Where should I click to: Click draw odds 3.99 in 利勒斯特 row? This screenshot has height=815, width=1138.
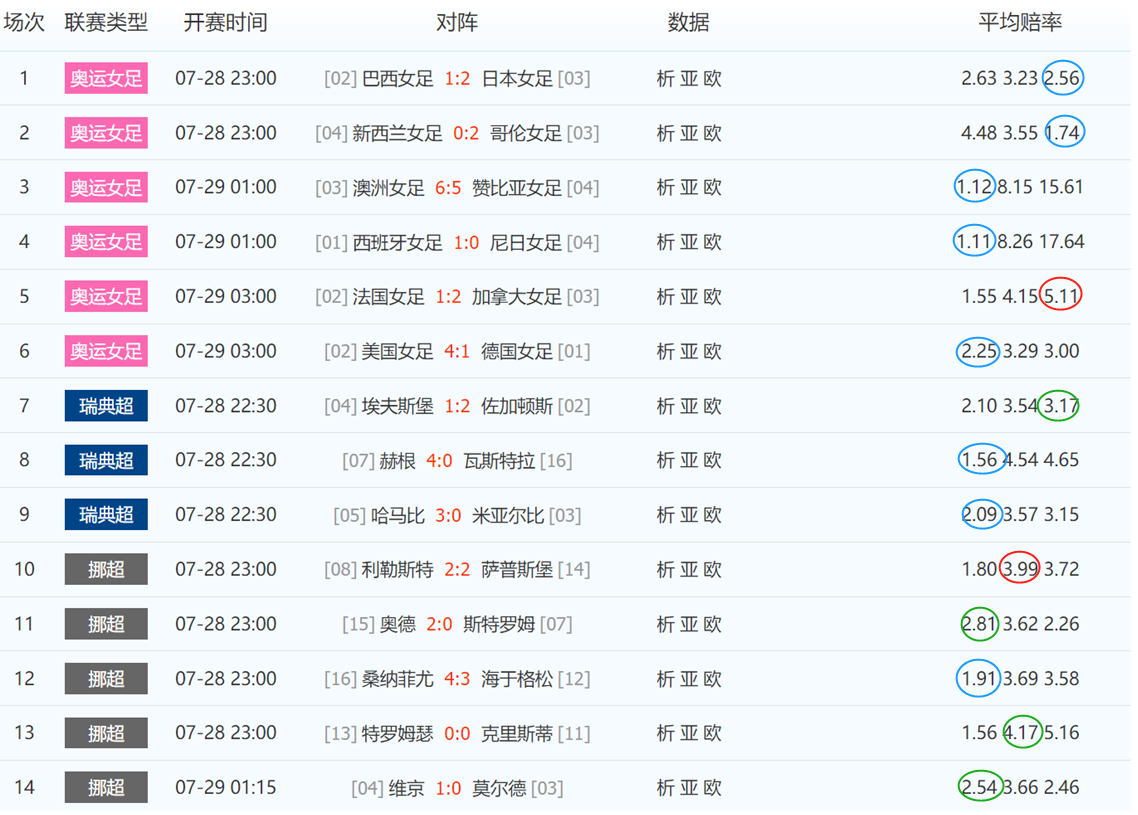click(1020, 570)
